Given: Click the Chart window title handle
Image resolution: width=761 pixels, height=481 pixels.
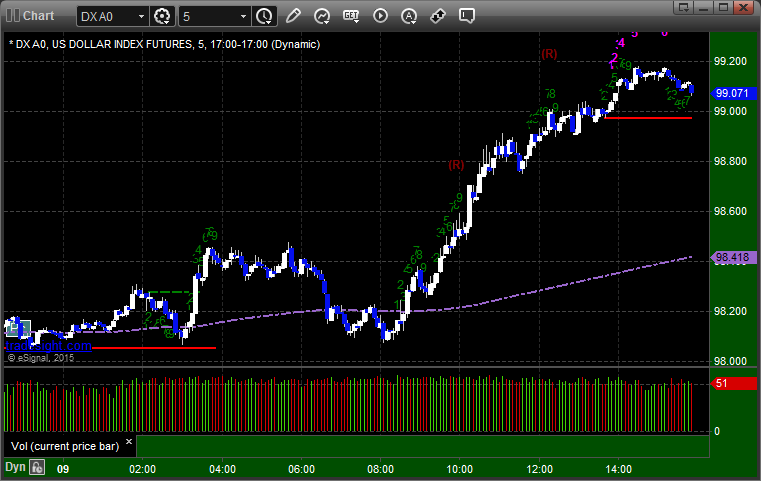Looking at the screenshot, I should (x=30, y=16).
